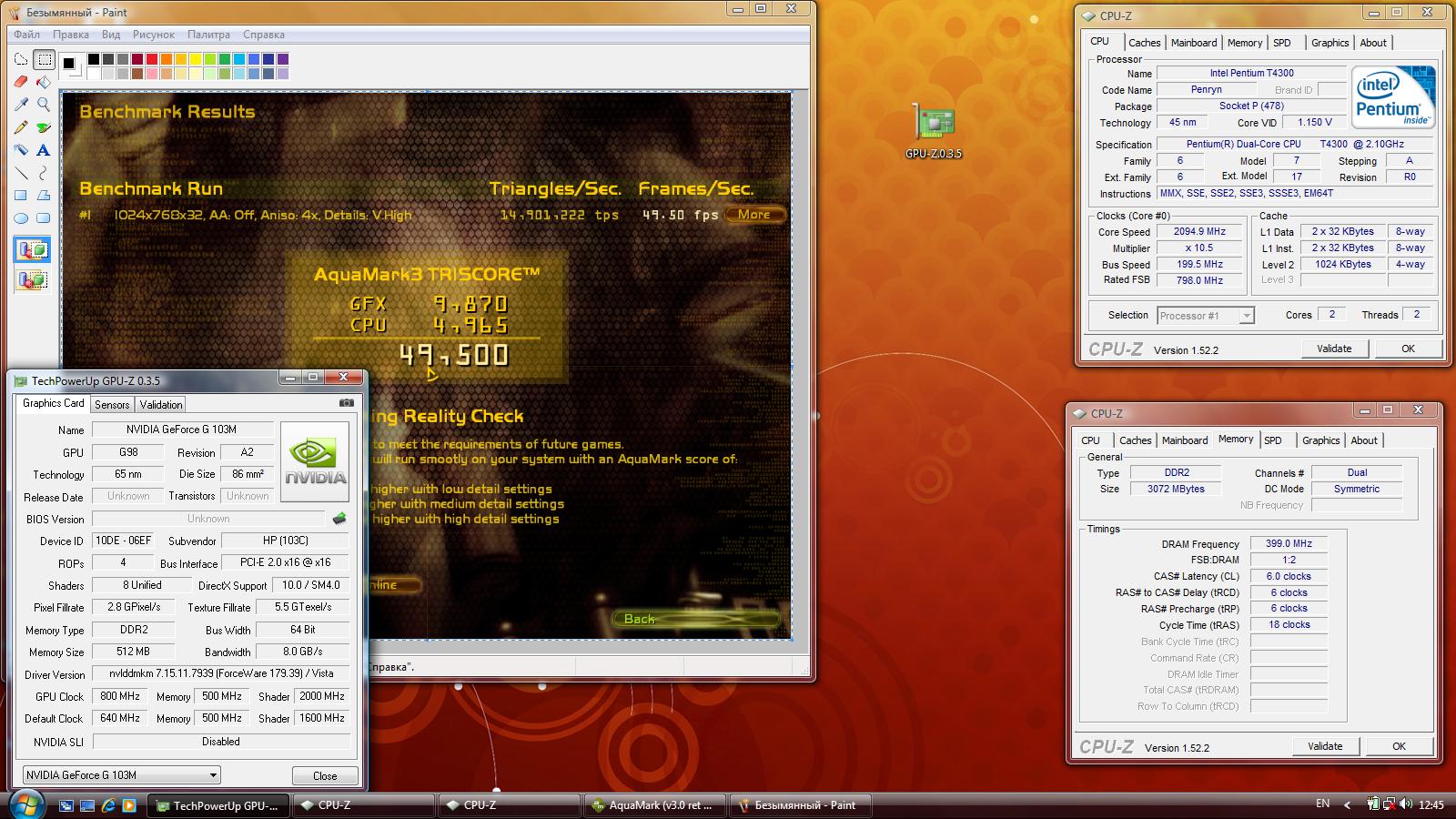Open SPD tab in CPU-Z memory timings window

[1273, 440]
